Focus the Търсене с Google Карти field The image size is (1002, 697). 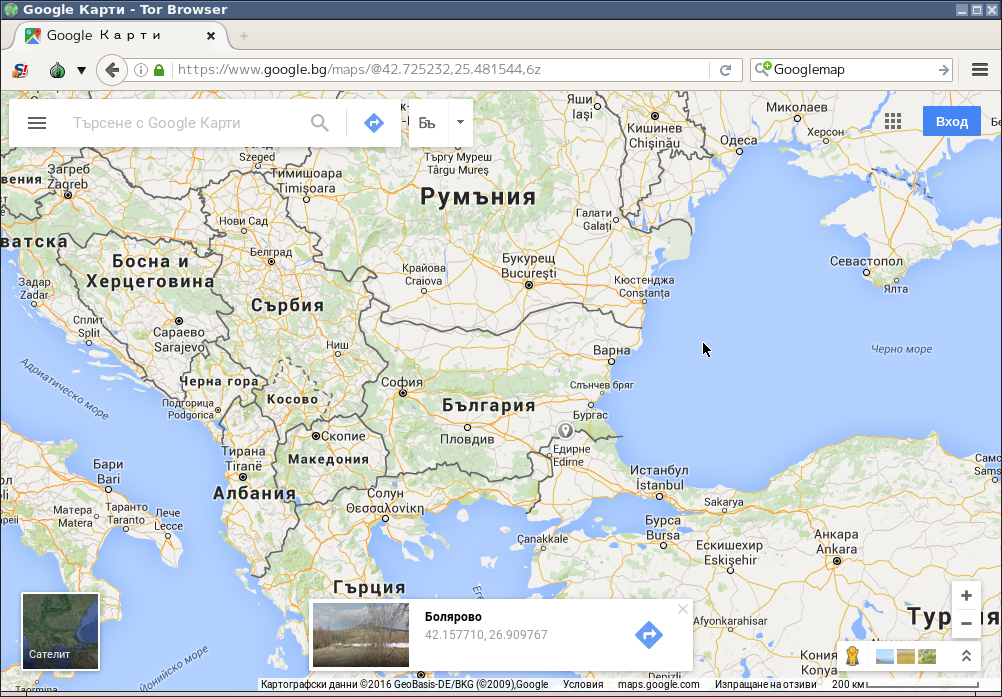click(x=185, y=123)
